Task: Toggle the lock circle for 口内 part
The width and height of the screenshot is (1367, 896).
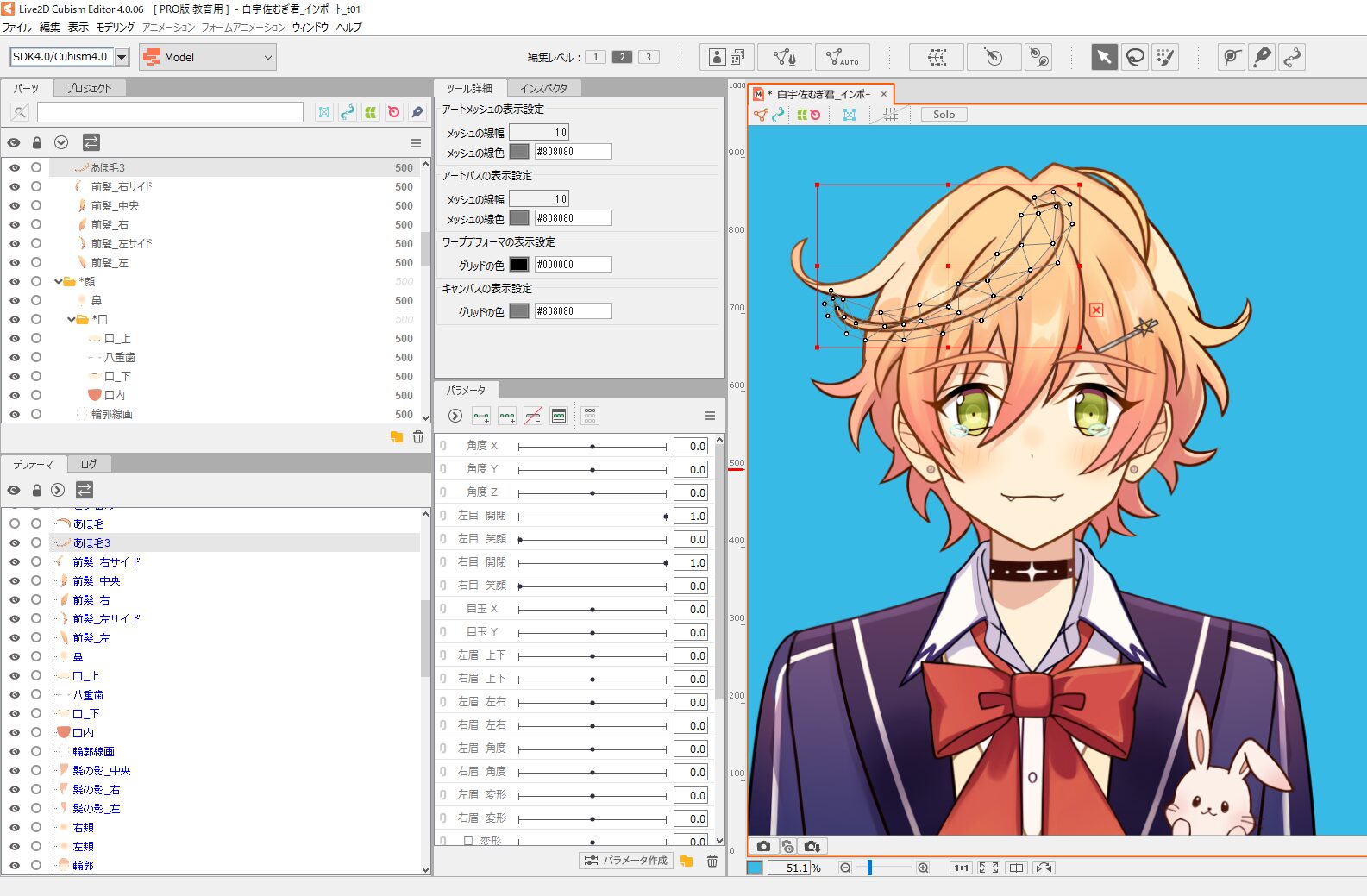Action: [36, 395]
